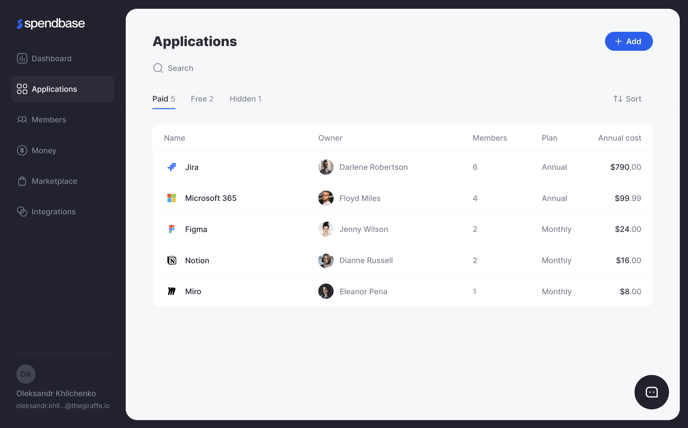Click the Notion app icon
The width and height of the screenshot is (688, 428).
pos(172,260)
